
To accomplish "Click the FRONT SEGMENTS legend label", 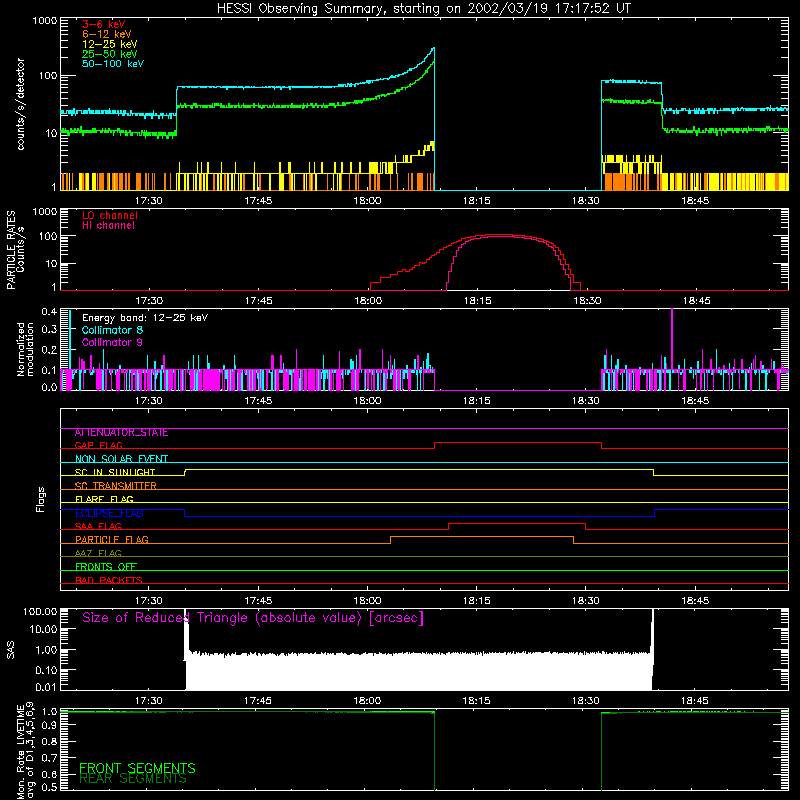I will tap(137, 768).
